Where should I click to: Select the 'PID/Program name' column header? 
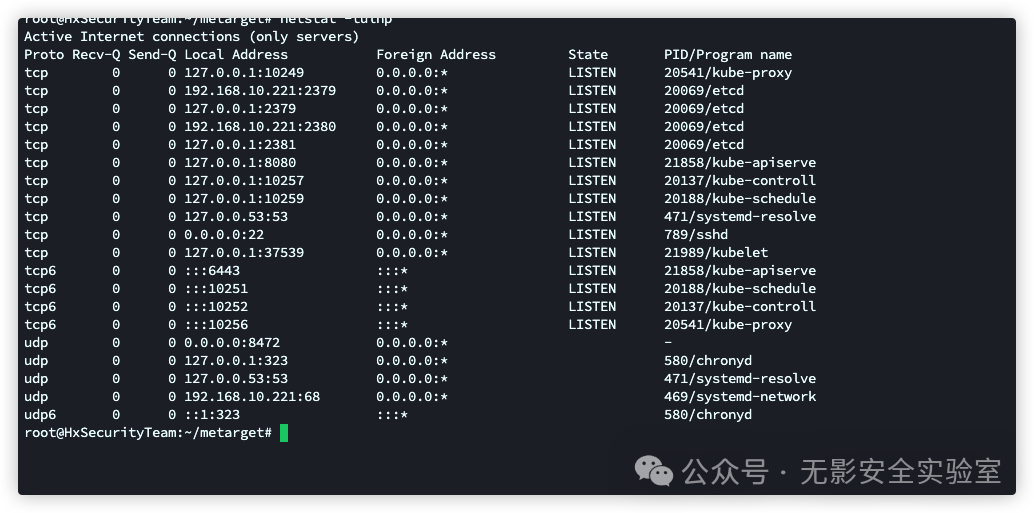coord(728,55)
